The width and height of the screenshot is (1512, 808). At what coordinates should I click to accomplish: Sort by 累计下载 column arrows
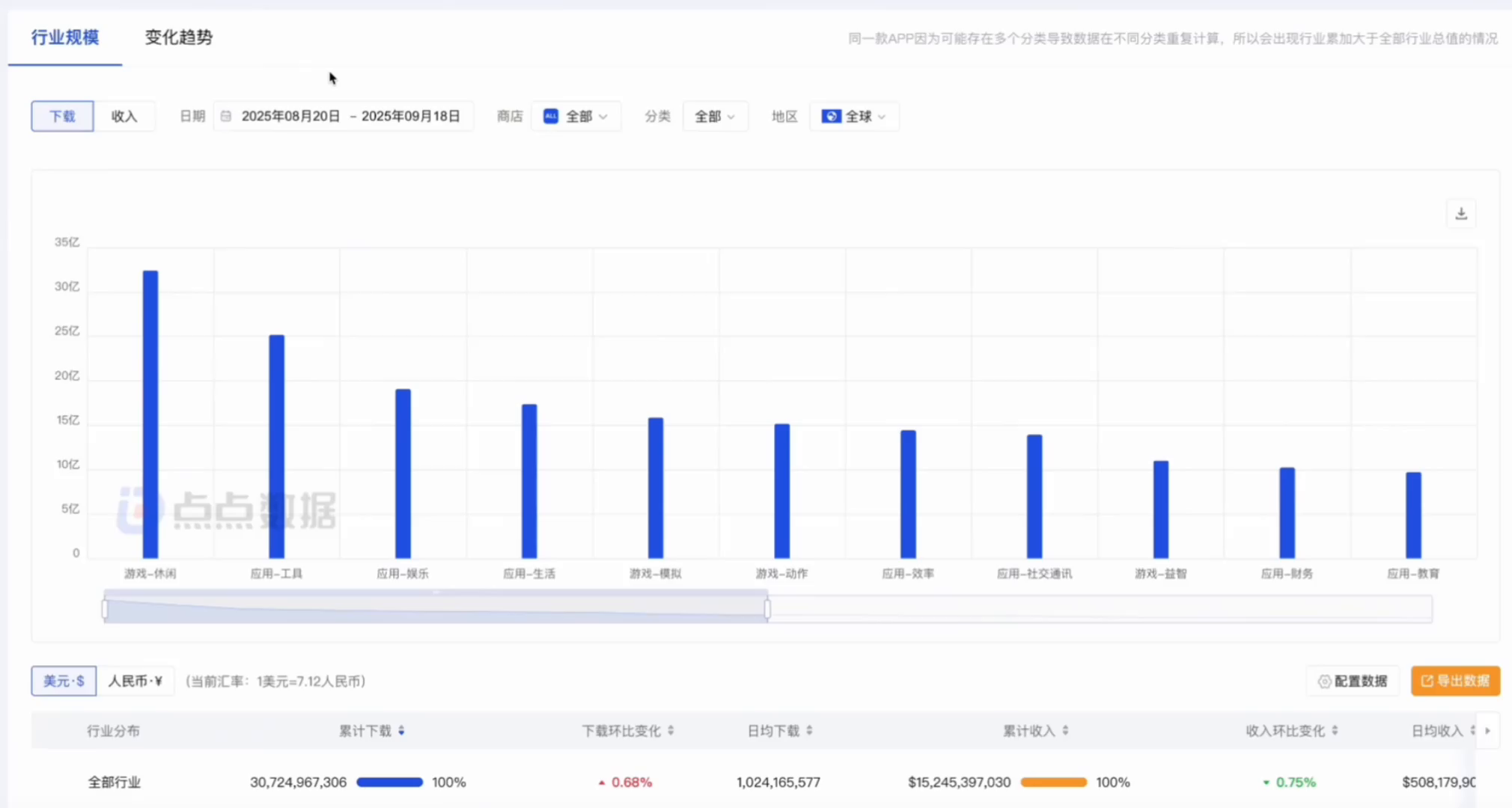402,731
